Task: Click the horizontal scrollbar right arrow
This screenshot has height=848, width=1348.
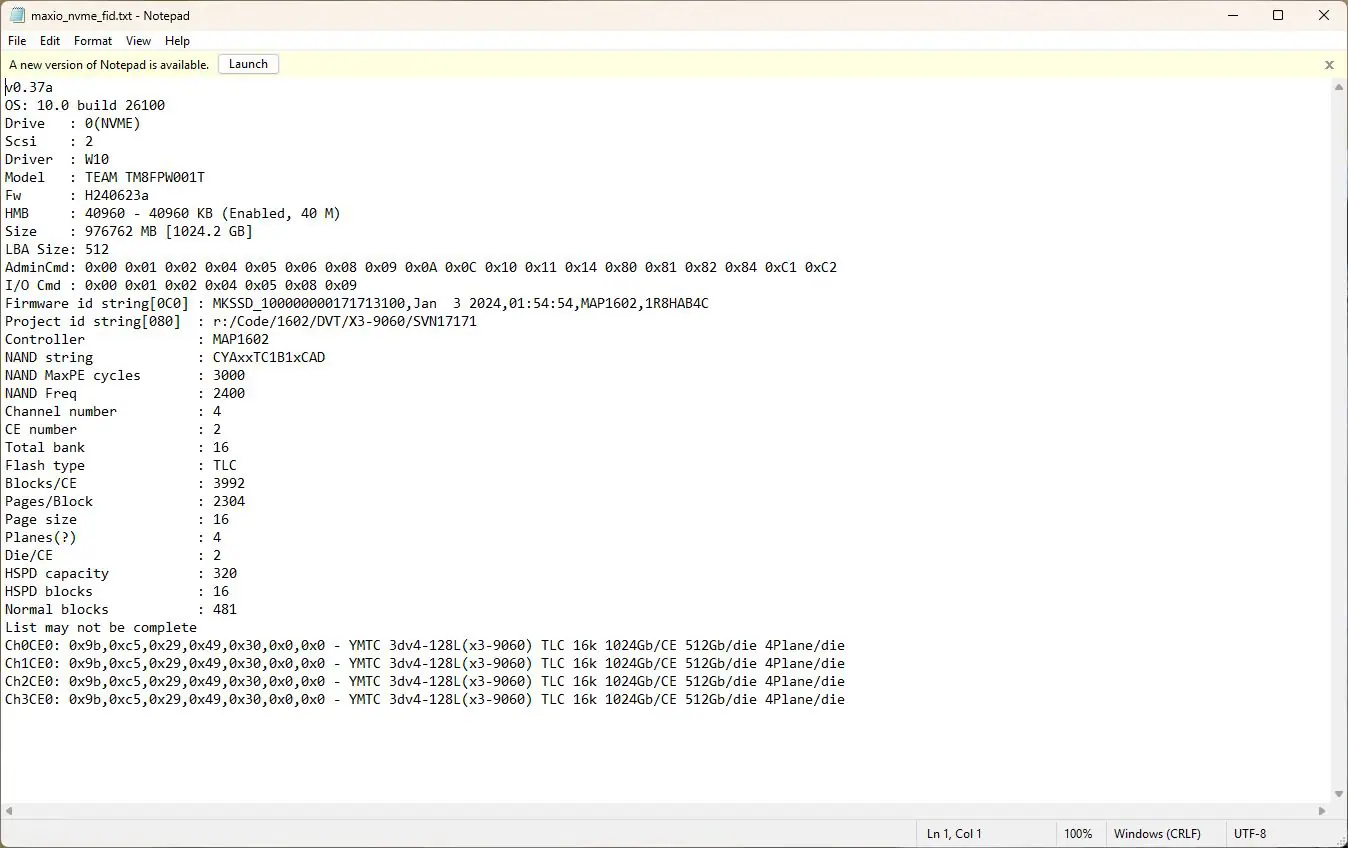Action: coord(1322,811)
